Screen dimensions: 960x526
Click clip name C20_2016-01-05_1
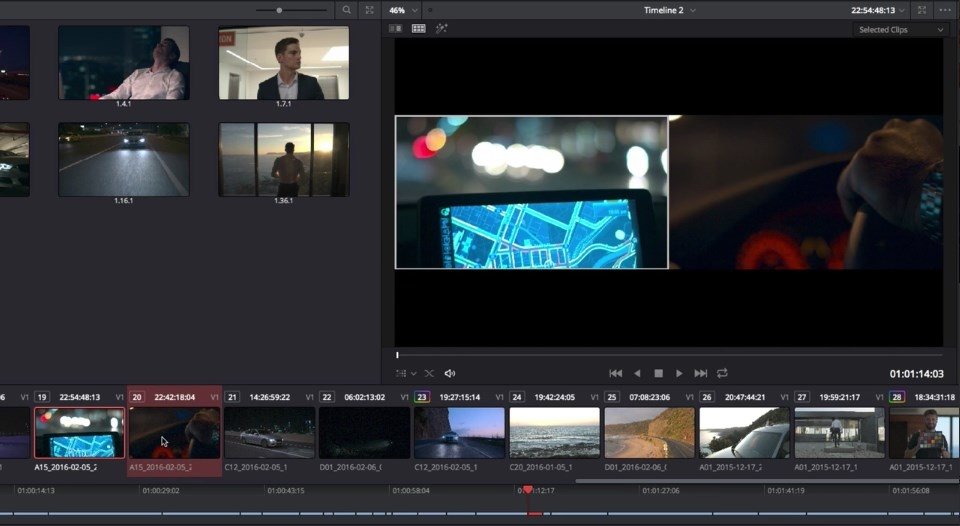[541, 467]
